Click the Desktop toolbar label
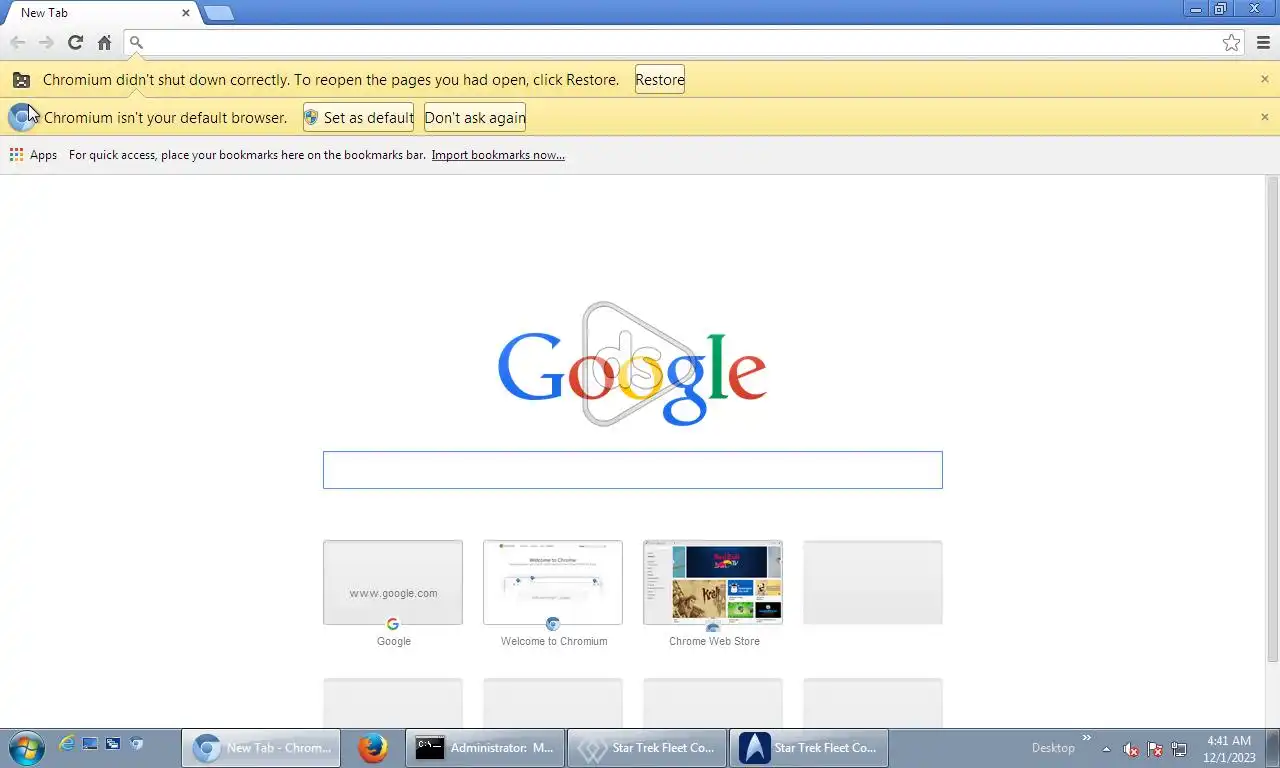This screenshot has width=1280, height=768. click(x=1053, y=748)
